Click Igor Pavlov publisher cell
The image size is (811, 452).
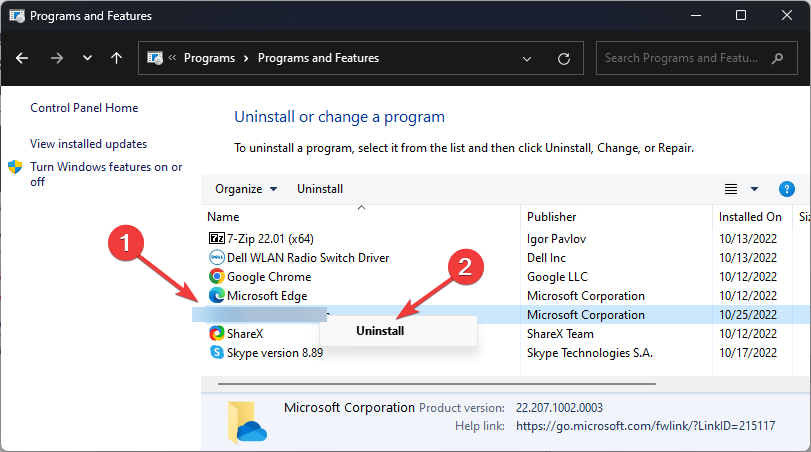[557, 238]
